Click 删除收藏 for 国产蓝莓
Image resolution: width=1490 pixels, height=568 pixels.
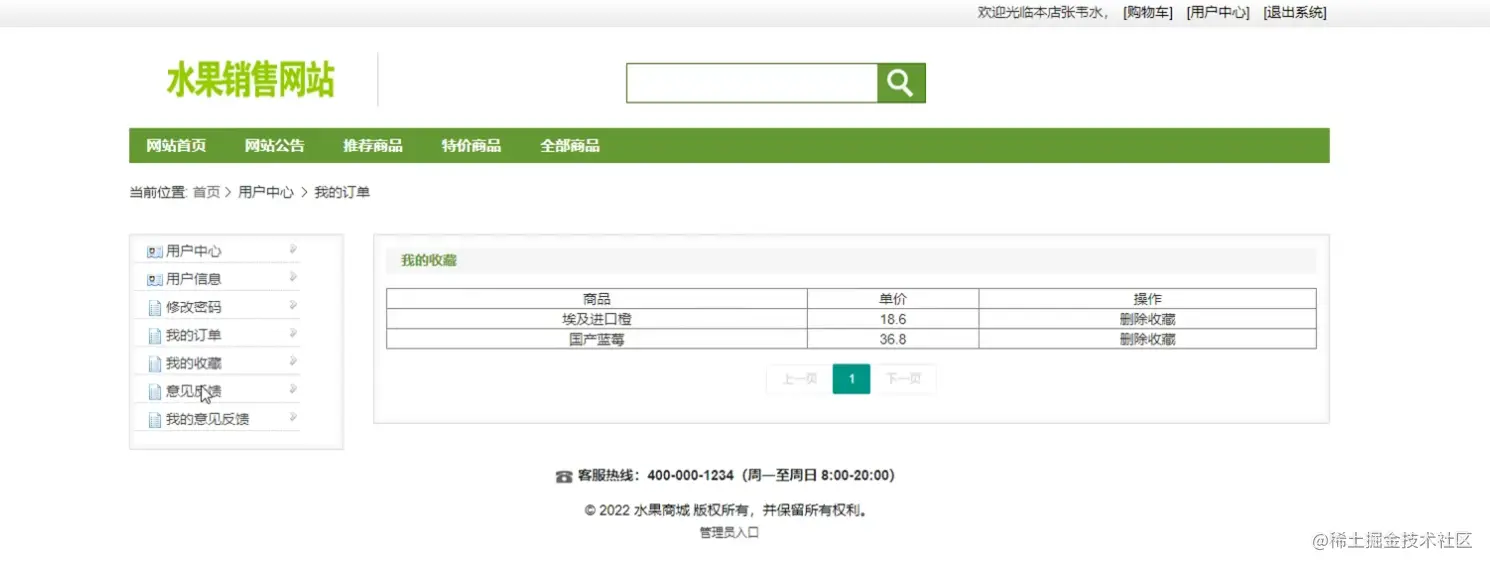[1147, 340]
